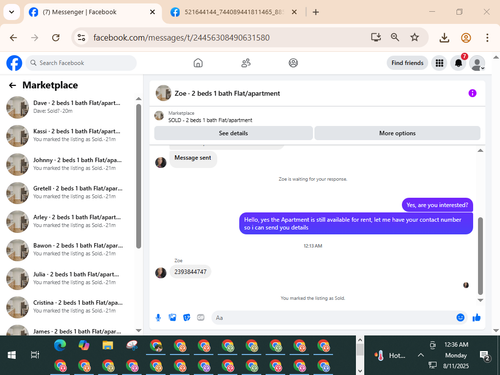Image resolution: width=500 pixels, height=375 pixels.
Task: Open the Windows Start button
Action: point(12,355)
